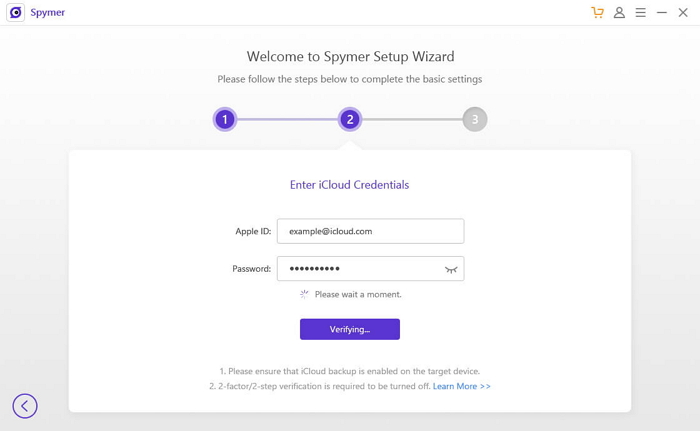Click the Verifying button
Image resolution: width=700 pixels, height=431 pixels.
(x=350, y=329)
